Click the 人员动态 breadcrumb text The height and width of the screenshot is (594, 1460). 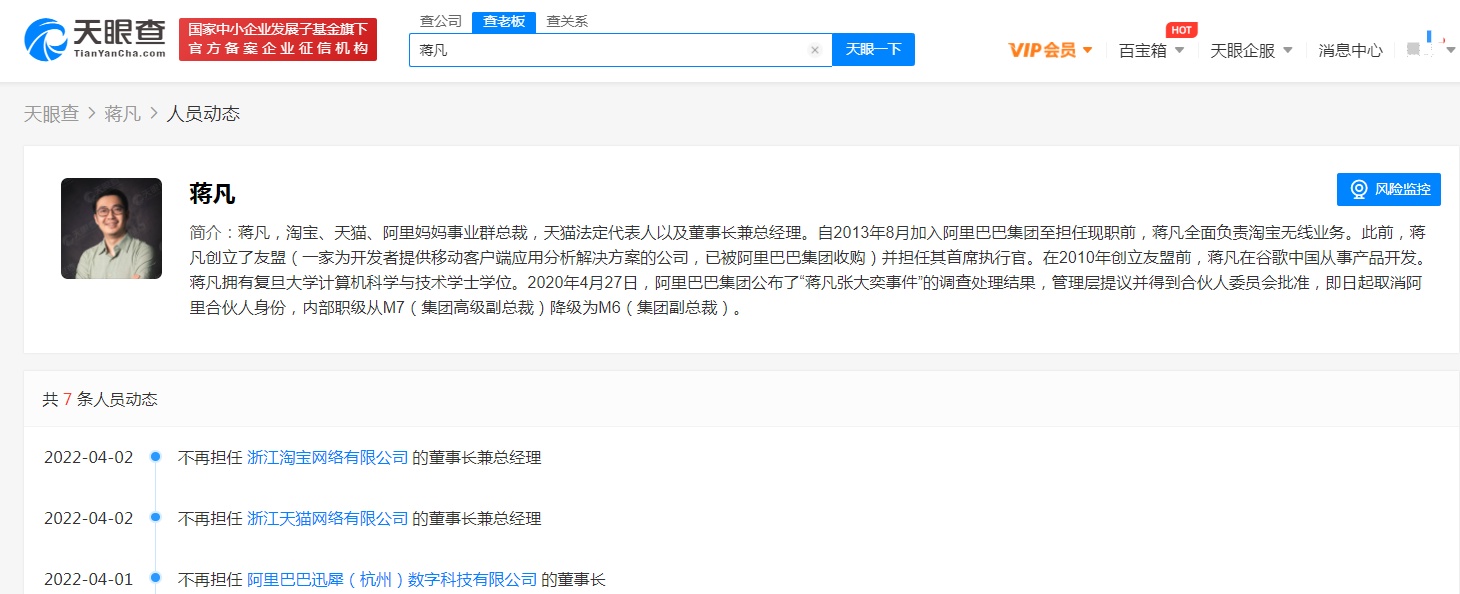click(x=203, y=114)
